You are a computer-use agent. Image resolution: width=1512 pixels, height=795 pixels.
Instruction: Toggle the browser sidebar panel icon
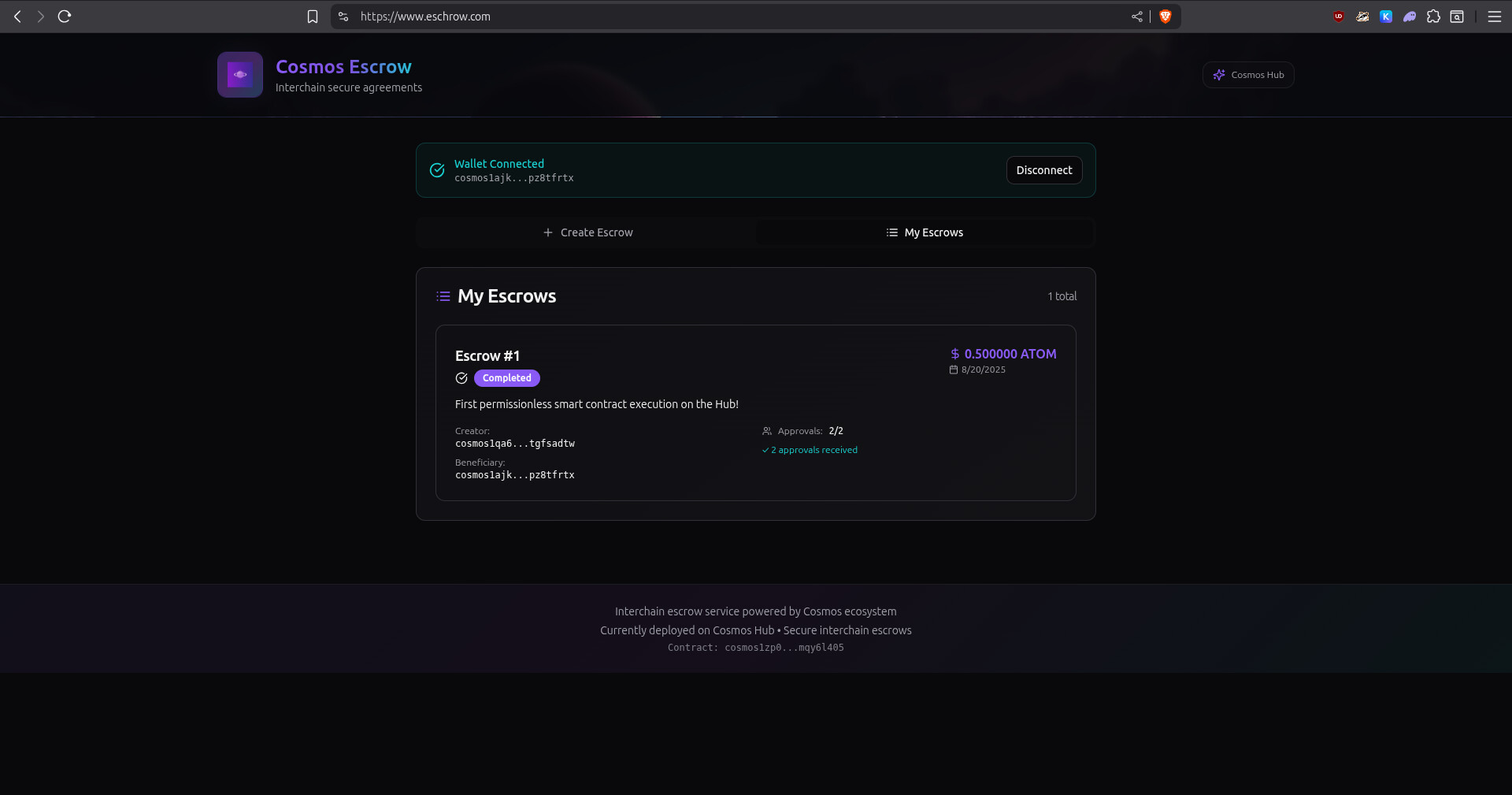coord(1457,17)
